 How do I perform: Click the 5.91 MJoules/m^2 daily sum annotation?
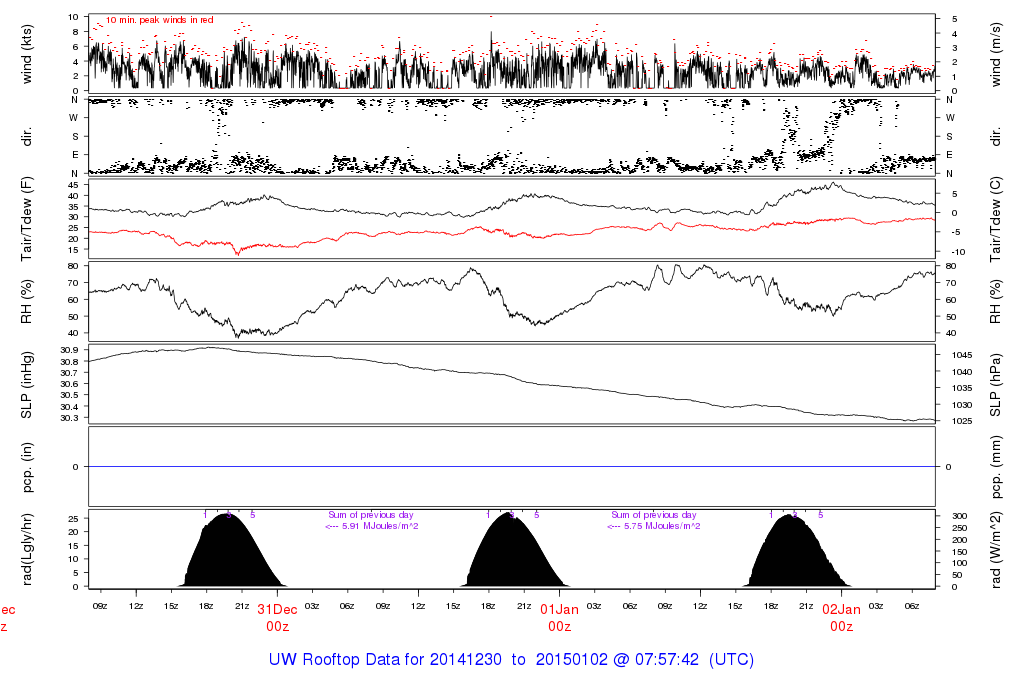click(371, 525)
